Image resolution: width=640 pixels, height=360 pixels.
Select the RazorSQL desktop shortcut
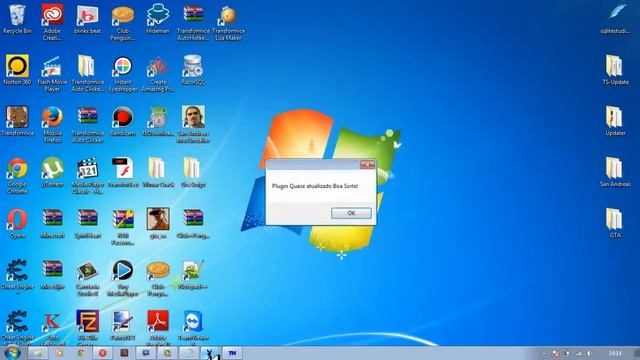click(193, 70)
